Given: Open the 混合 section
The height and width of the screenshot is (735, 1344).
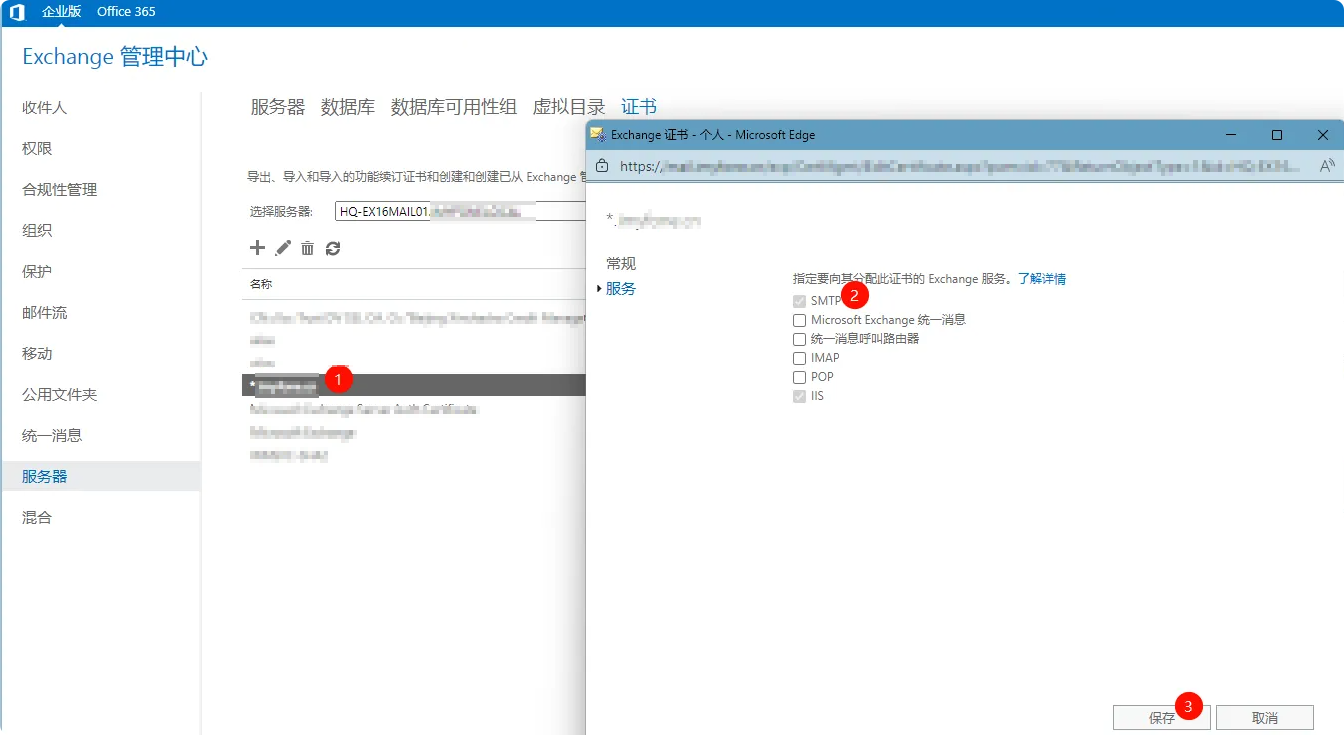Looking at the screenshot, I should (37, 517).
